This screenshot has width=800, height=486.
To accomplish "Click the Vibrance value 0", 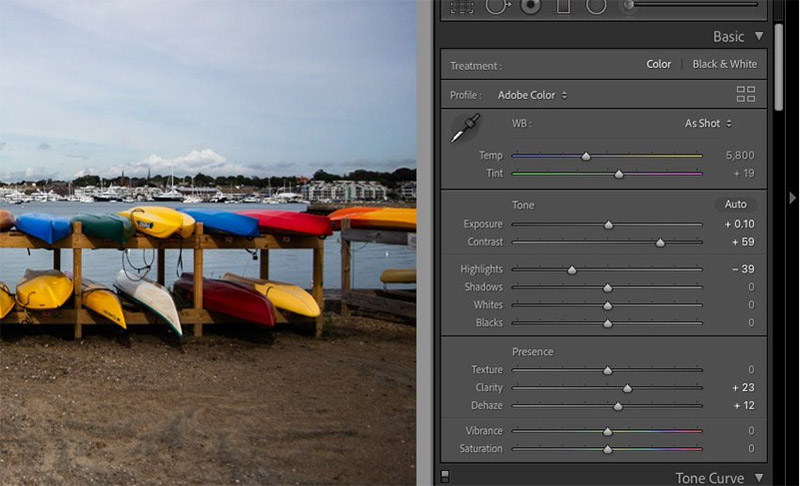I will click(752, 431).
